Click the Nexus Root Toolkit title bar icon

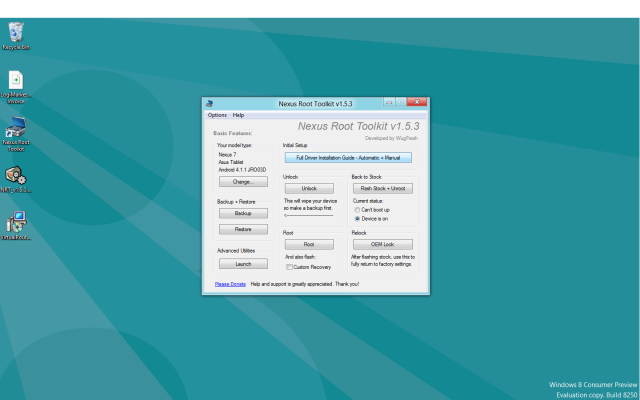[209, 104]
